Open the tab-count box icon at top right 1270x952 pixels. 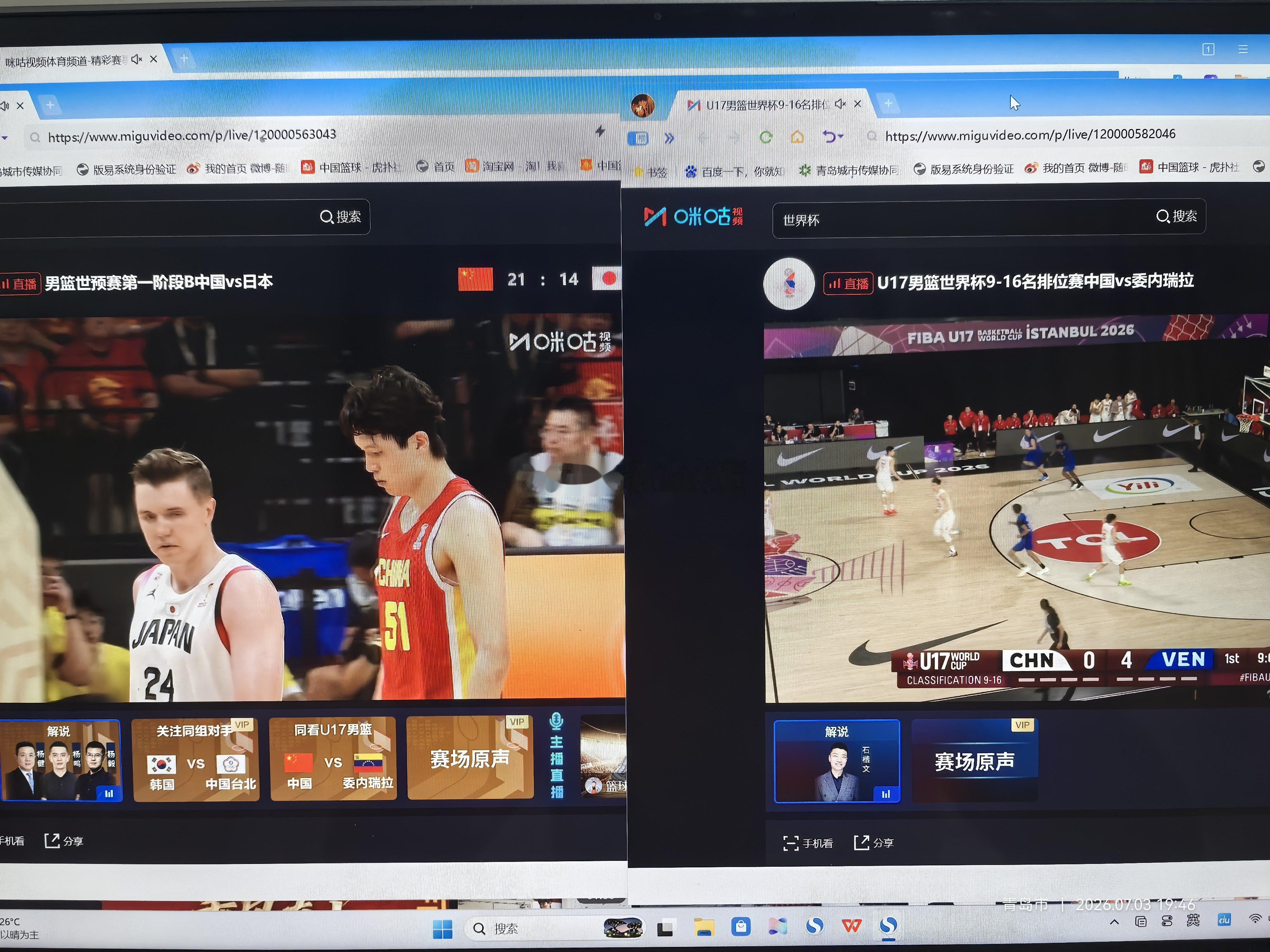coord(1208,49)
